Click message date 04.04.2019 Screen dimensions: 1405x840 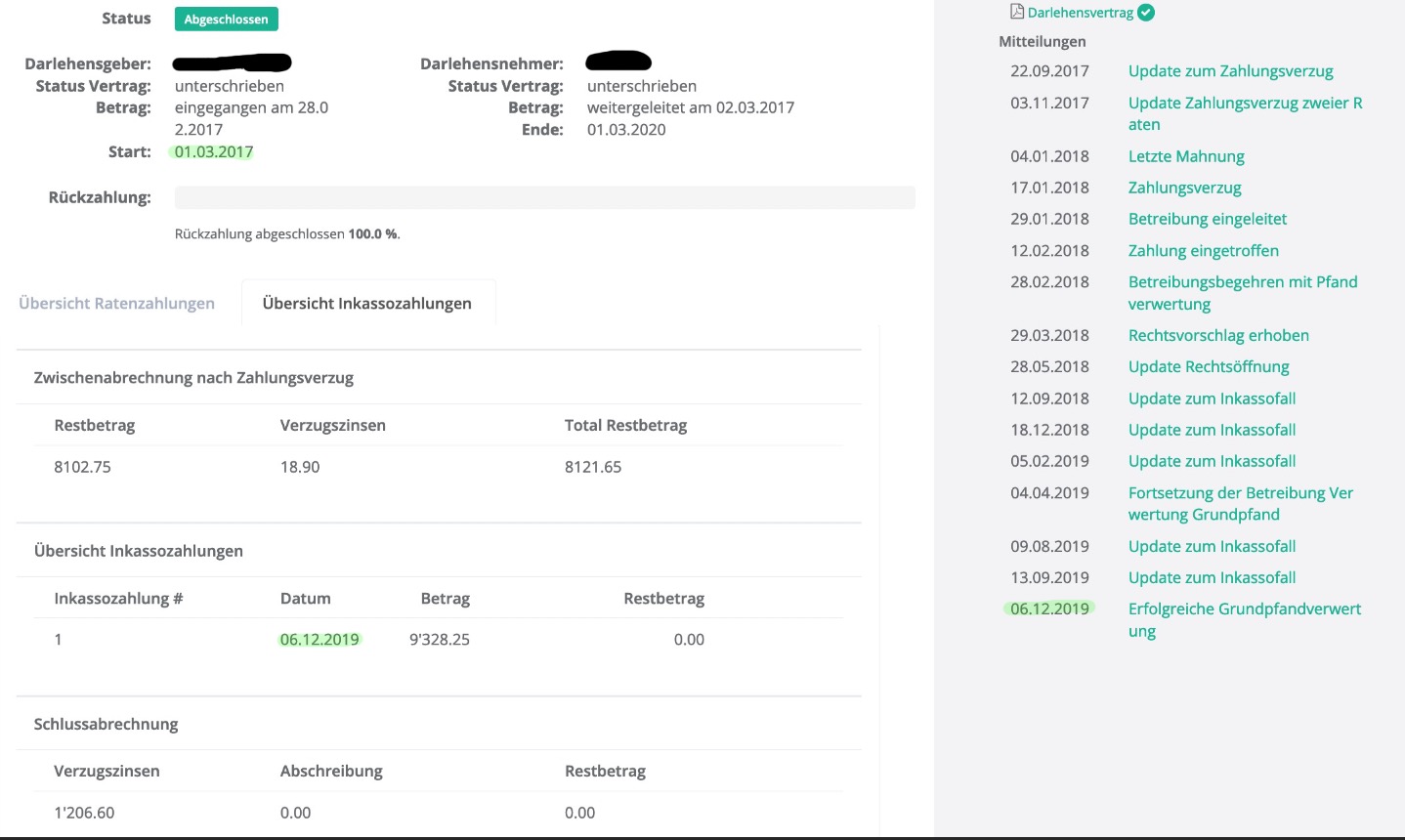(x=1049, y=493)
